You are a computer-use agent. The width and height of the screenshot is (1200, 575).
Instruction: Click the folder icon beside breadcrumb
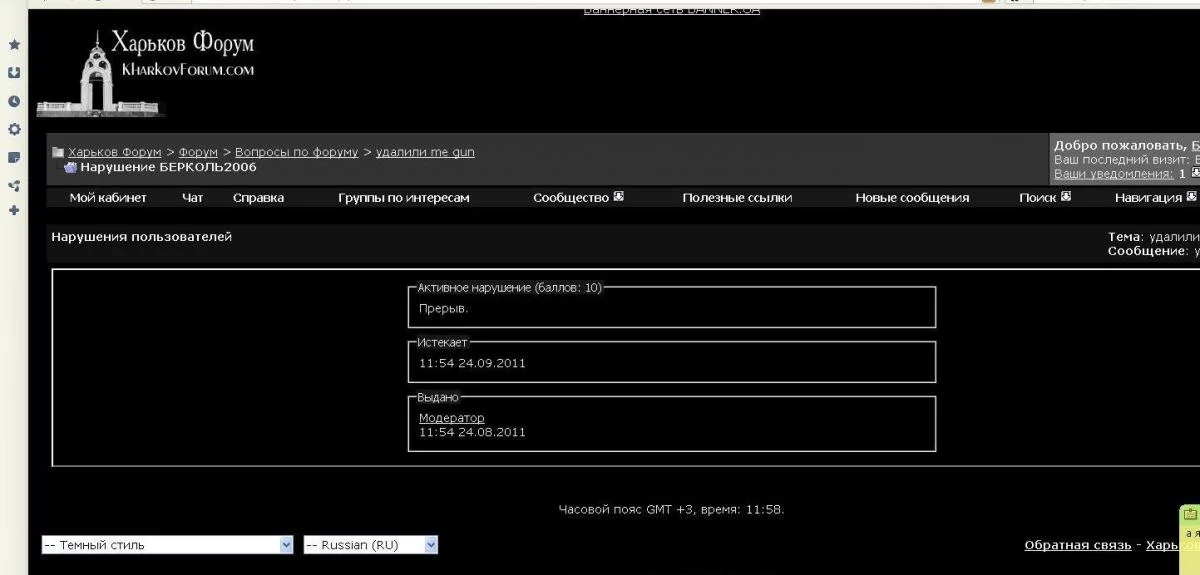58,153
